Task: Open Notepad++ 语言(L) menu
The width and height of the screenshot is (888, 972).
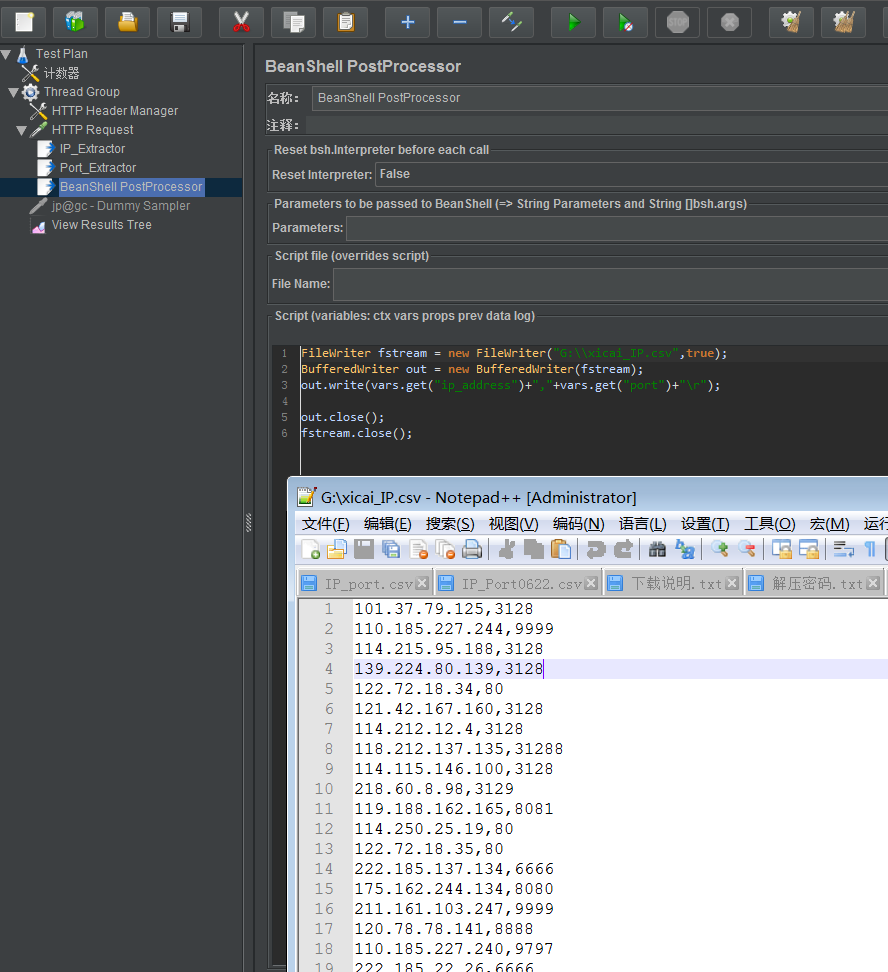Action: [x=642, y=524]
